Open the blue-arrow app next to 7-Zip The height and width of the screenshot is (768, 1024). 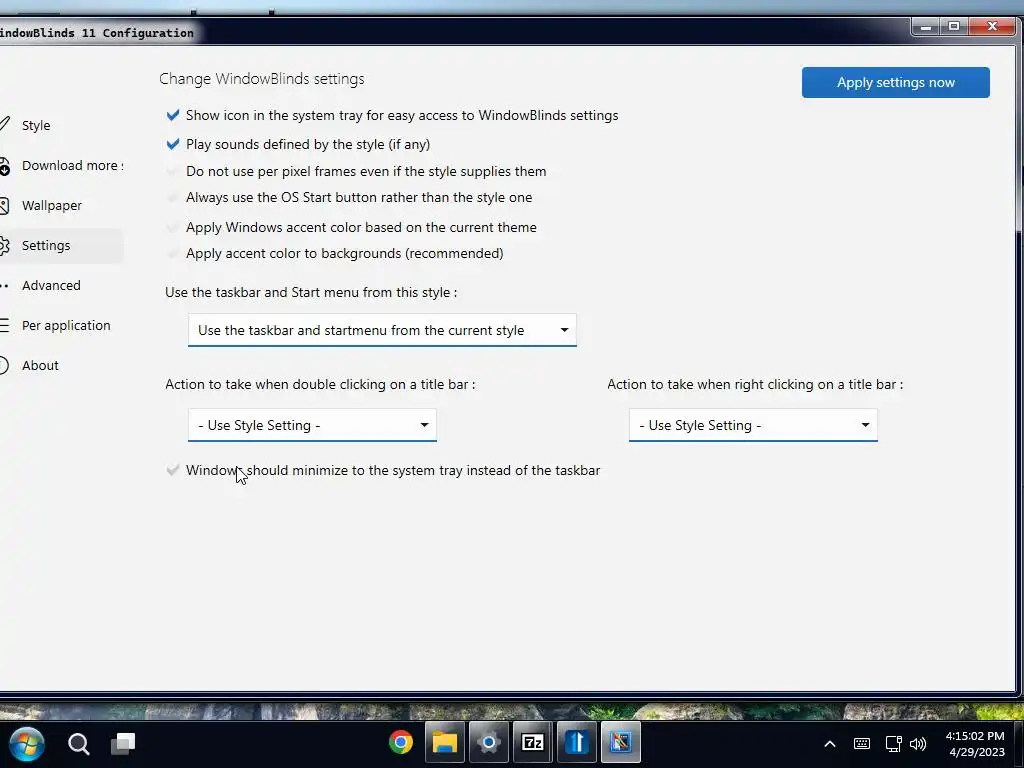click(x=577, y=743)
